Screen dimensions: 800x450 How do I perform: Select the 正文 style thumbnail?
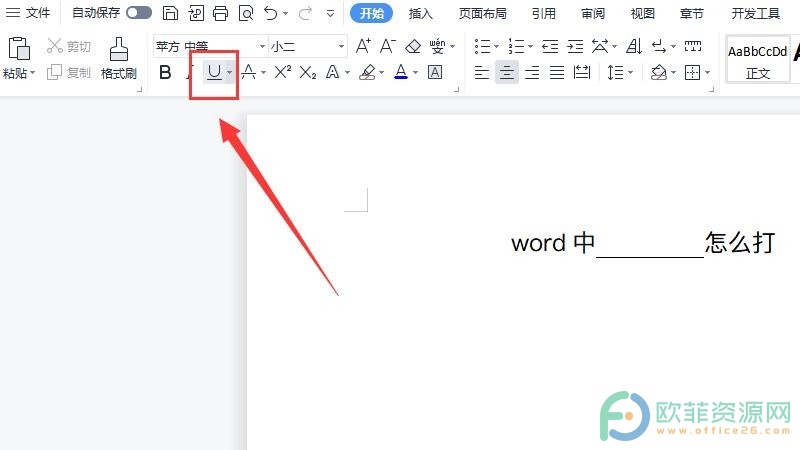pos(758,59)
